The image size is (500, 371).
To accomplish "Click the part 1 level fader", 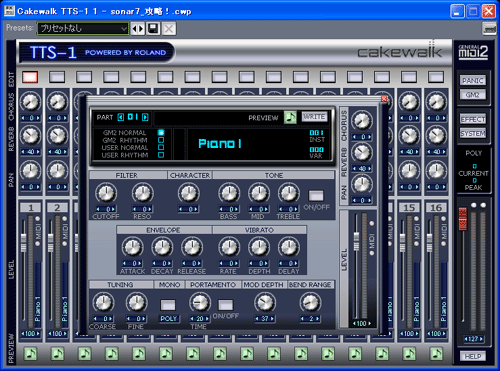I will click(x=24, y=242).
